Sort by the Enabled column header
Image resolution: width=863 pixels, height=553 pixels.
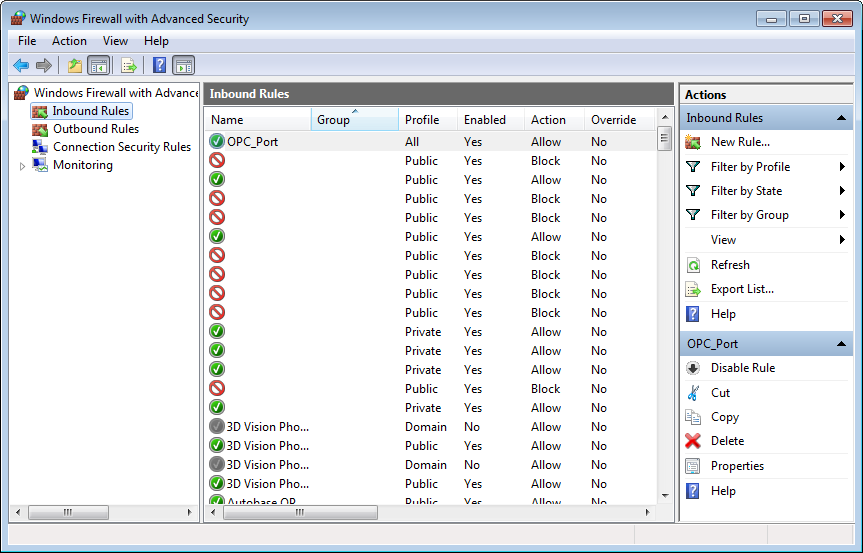click(x=491, y=119)
